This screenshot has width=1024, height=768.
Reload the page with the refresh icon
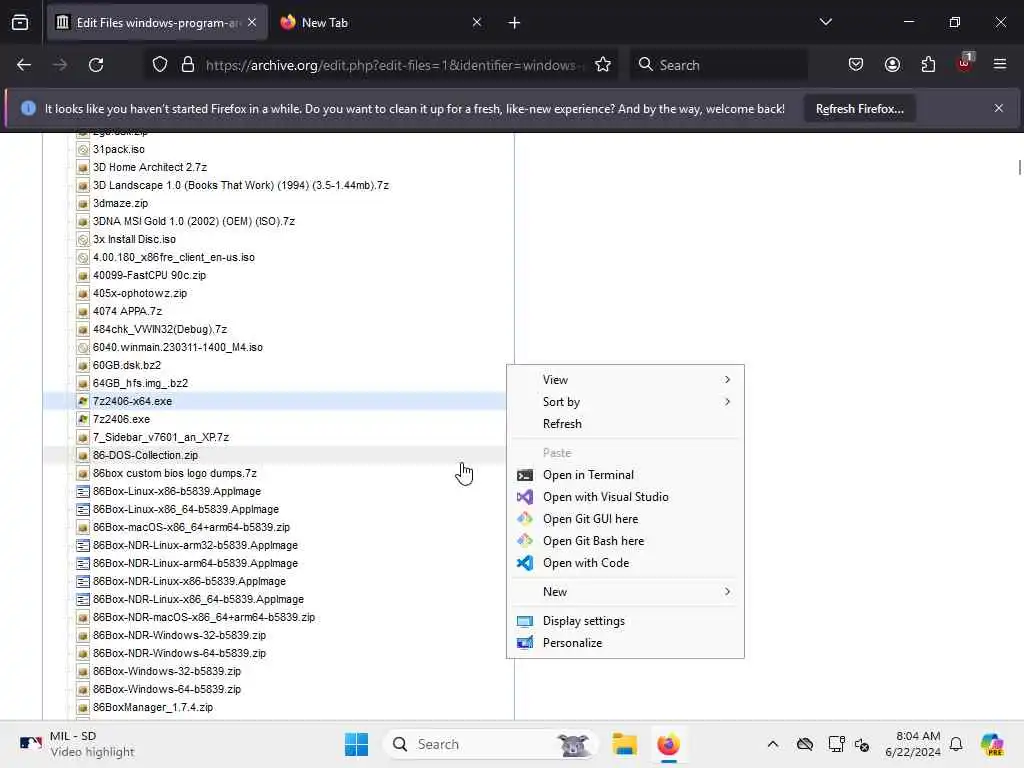pyautogui.click(x=96, y=65)
